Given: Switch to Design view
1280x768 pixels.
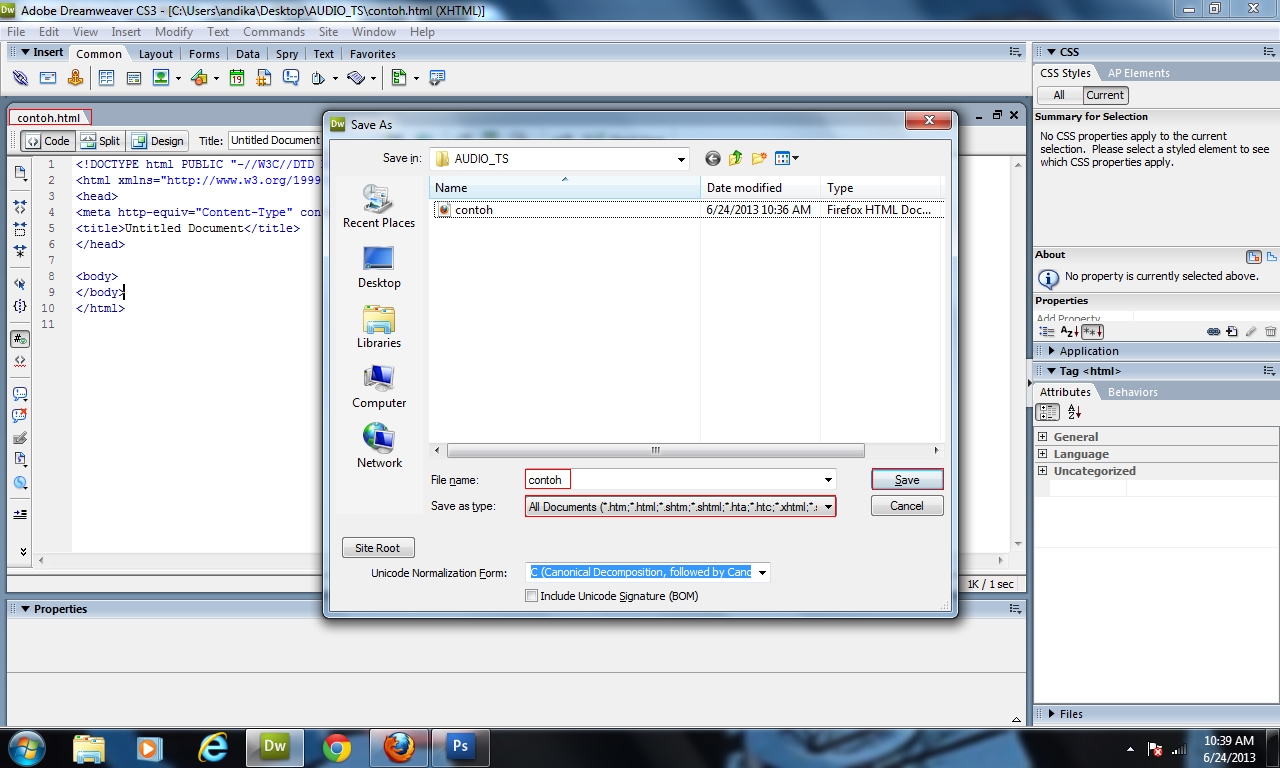Looking at the screenshot, I should point(158,141).
